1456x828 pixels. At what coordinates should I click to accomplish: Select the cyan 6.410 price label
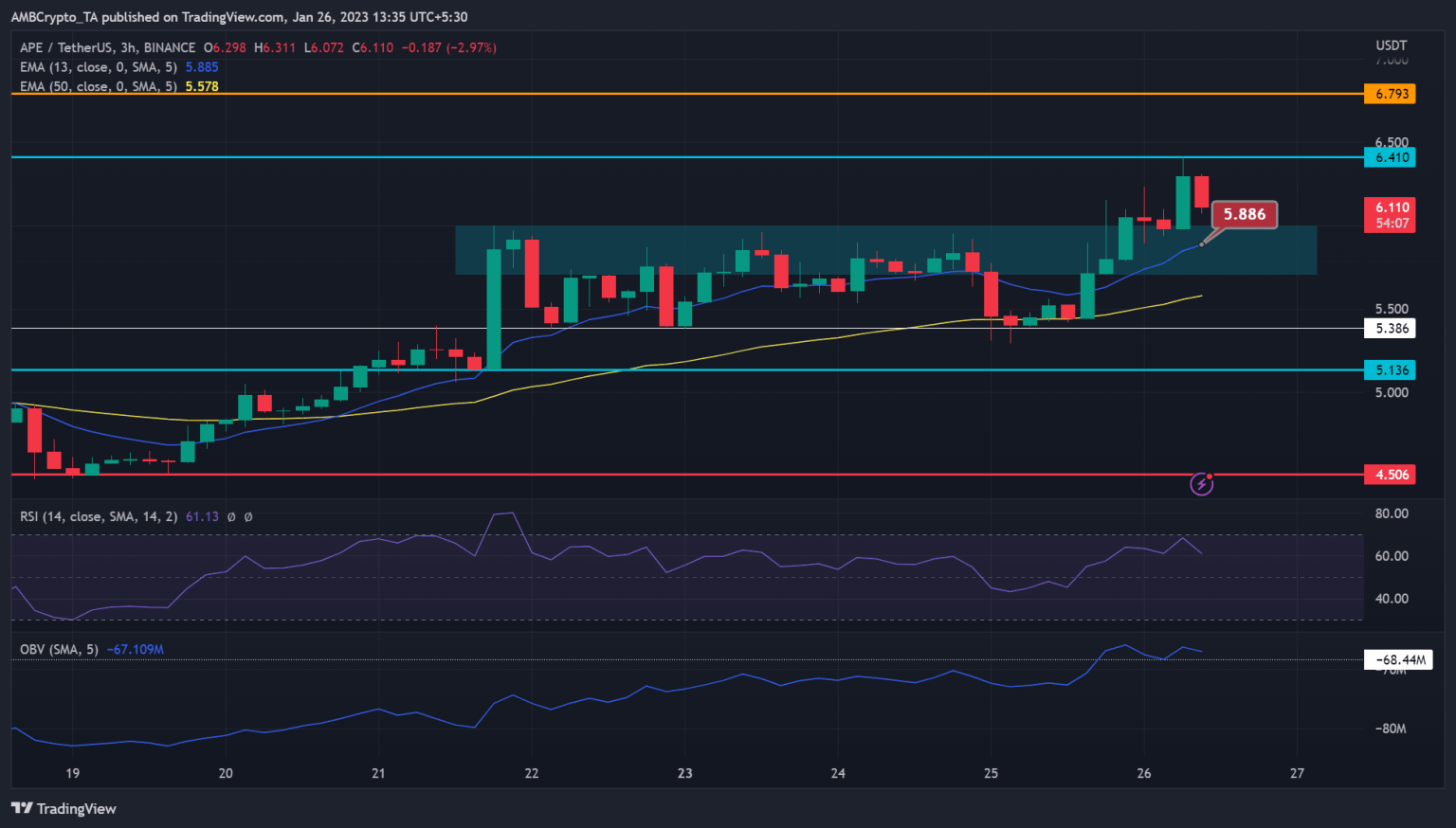(x=1391, y=157)
